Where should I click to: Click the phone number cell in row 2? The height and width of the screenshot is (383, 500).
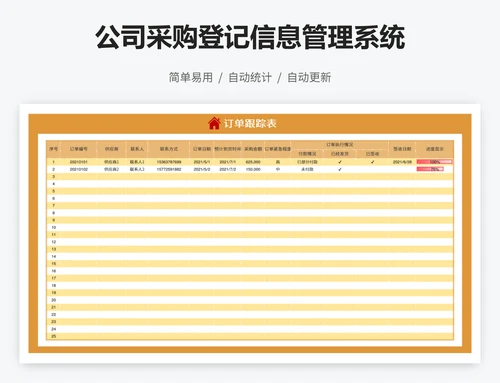click(169, 169)
